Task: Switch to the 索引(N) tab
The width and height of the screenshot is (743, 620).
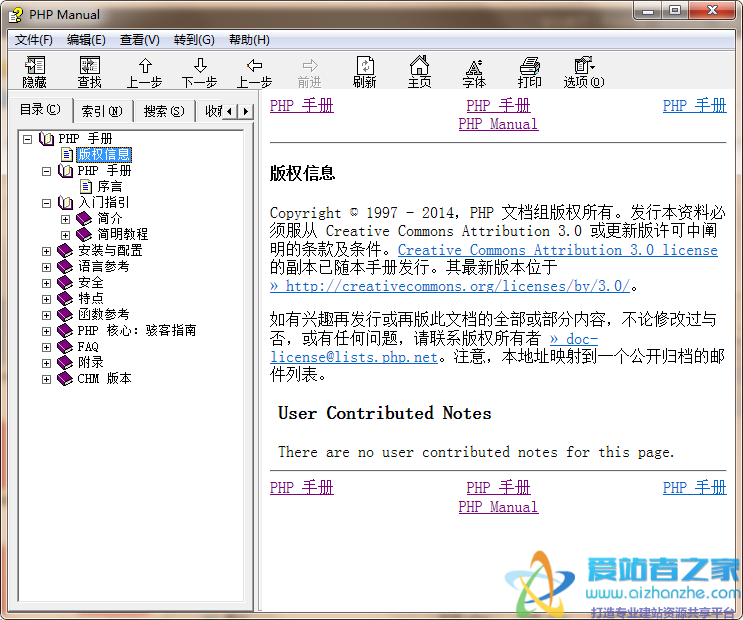Action: tap(102, 111)
